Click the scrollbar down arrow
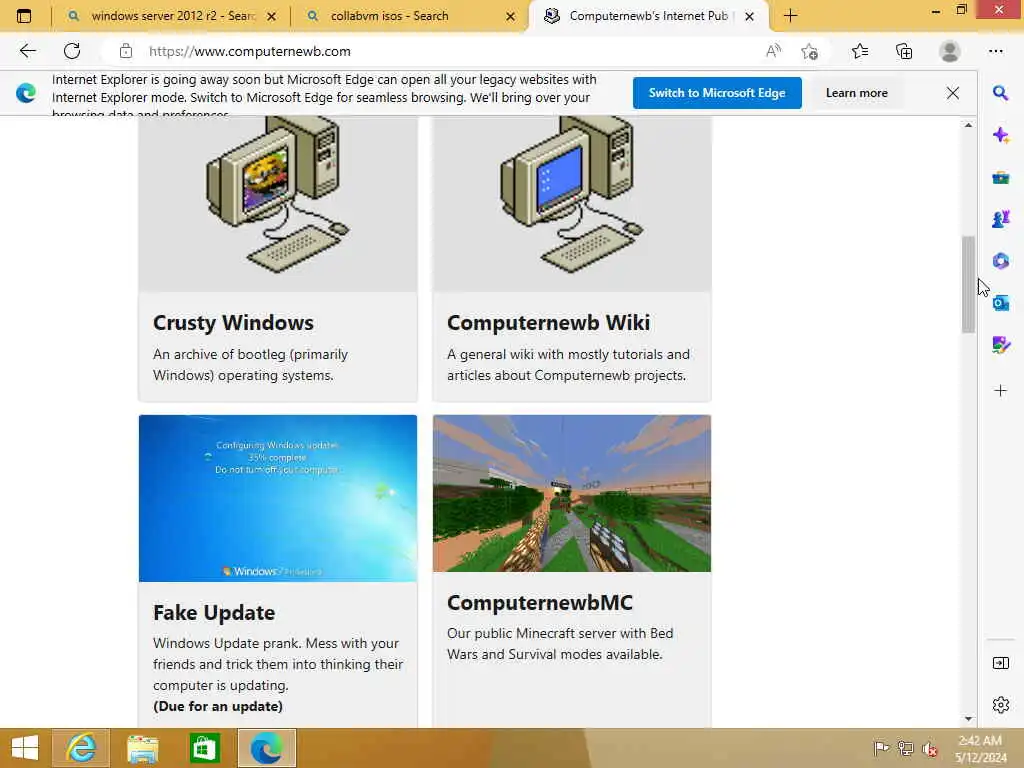This screenshot has height=768, width=1024. point(968,719)
